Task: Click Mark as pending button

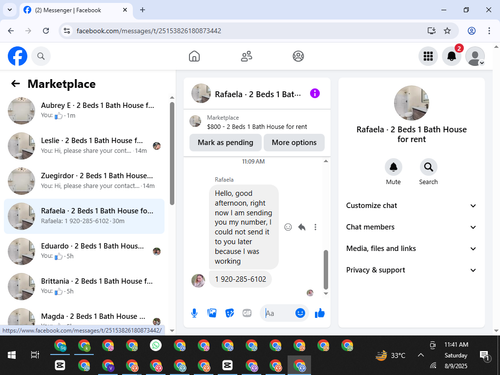Action: 225,142
